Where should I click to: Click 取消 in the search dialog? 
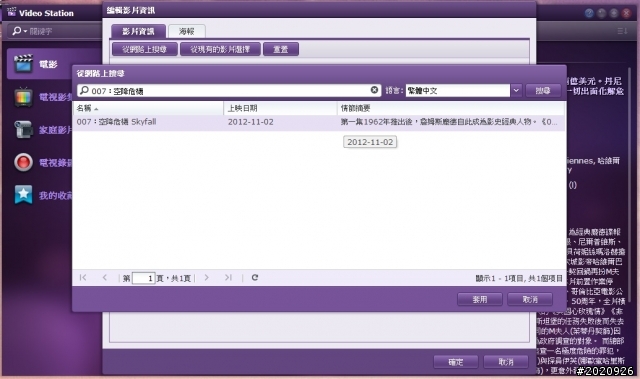530,299
